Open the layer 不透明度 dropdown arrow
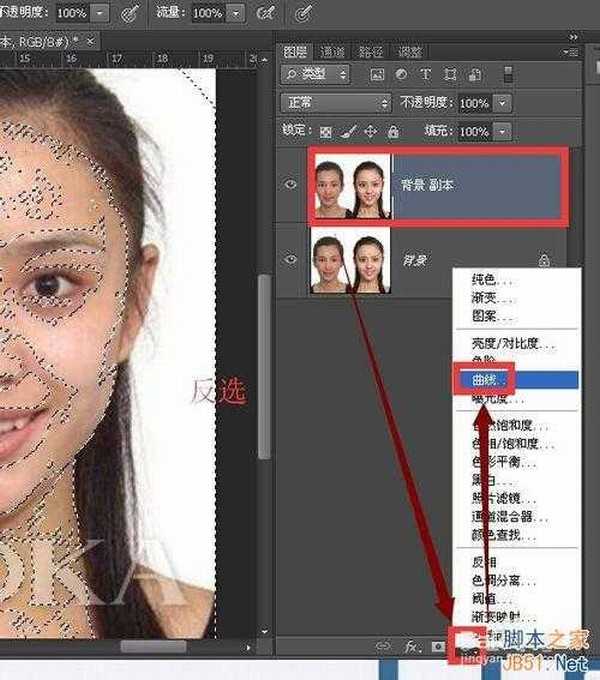Screen dimensions: 600x680 tap(501, 103)
